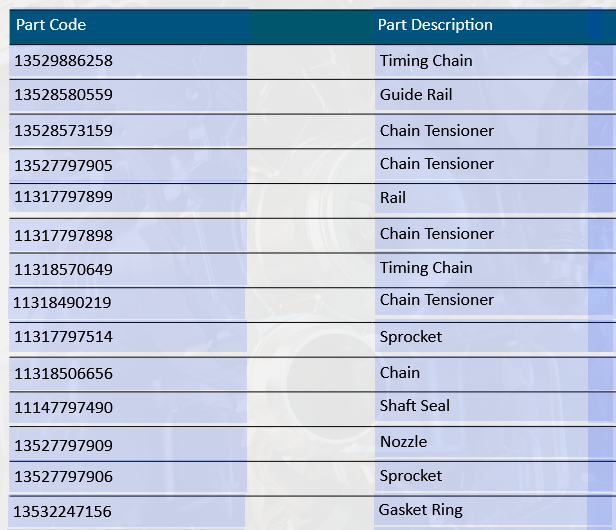The image size is (616, 530).
Task: Select the Gasket Ring description cell
Action: tap(421, 510)
